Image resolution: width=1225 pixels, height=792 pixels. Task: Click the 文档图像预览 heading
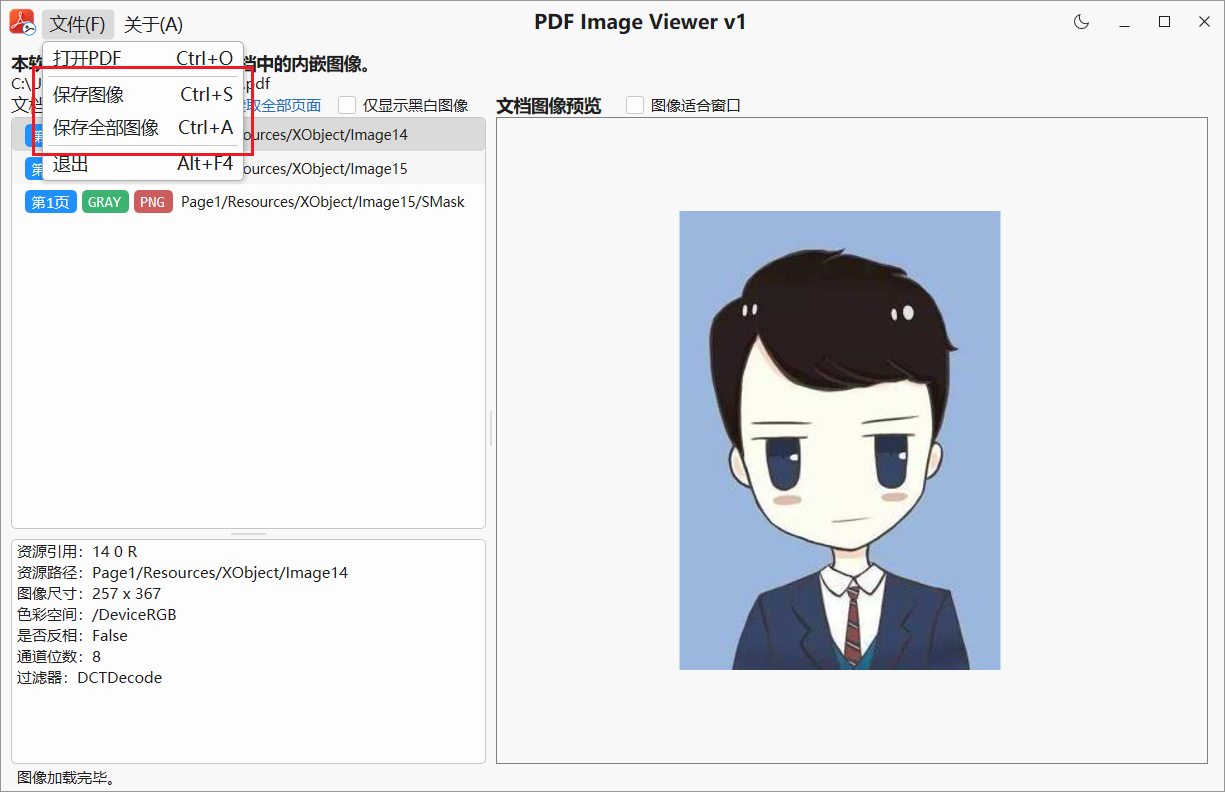(549, 106)
